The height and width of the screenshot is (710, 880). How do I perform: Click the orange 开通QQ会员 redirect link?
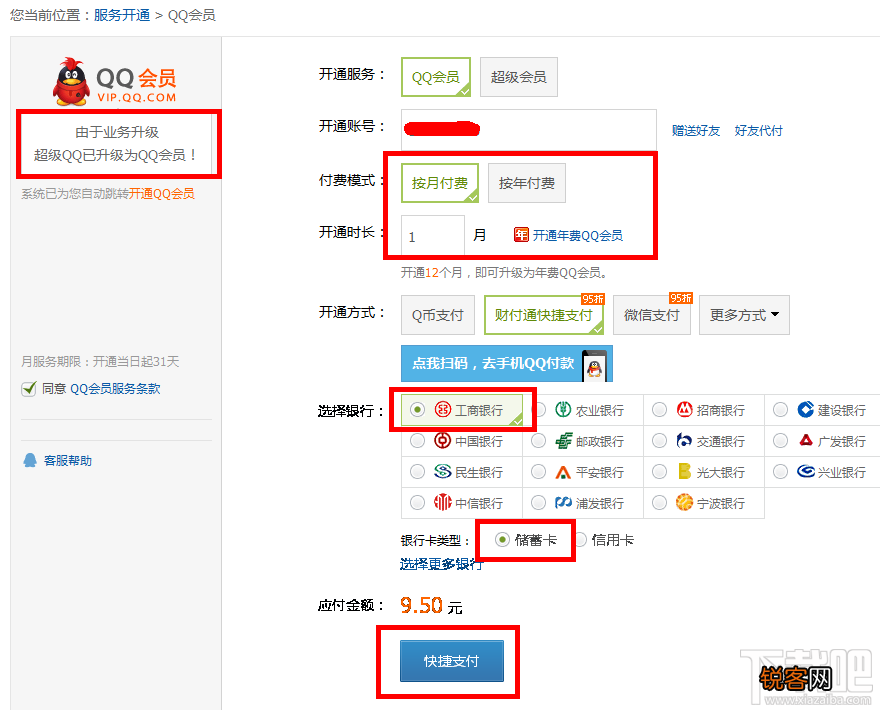(162, 194)
